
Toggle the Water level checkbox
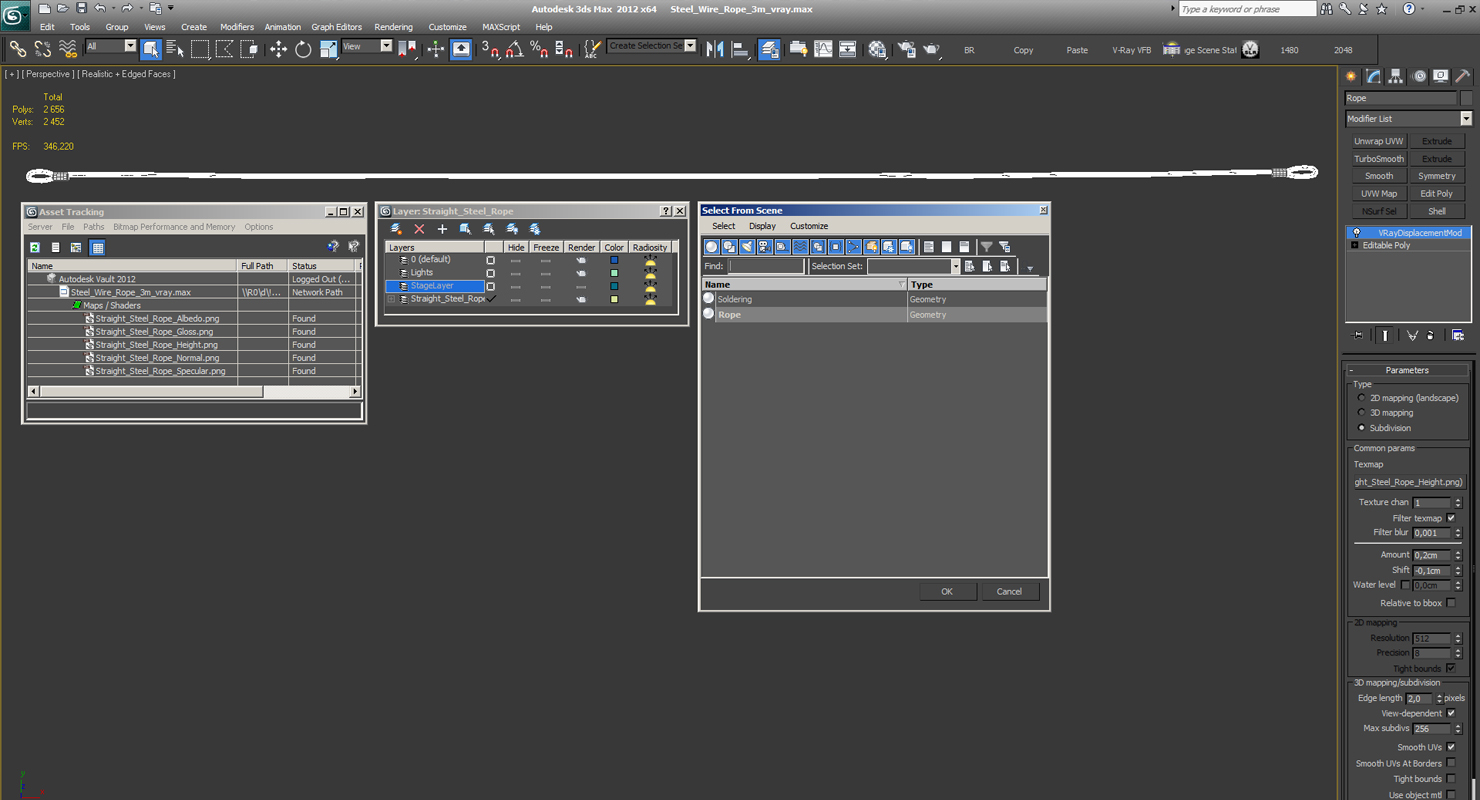[1406, 585]
